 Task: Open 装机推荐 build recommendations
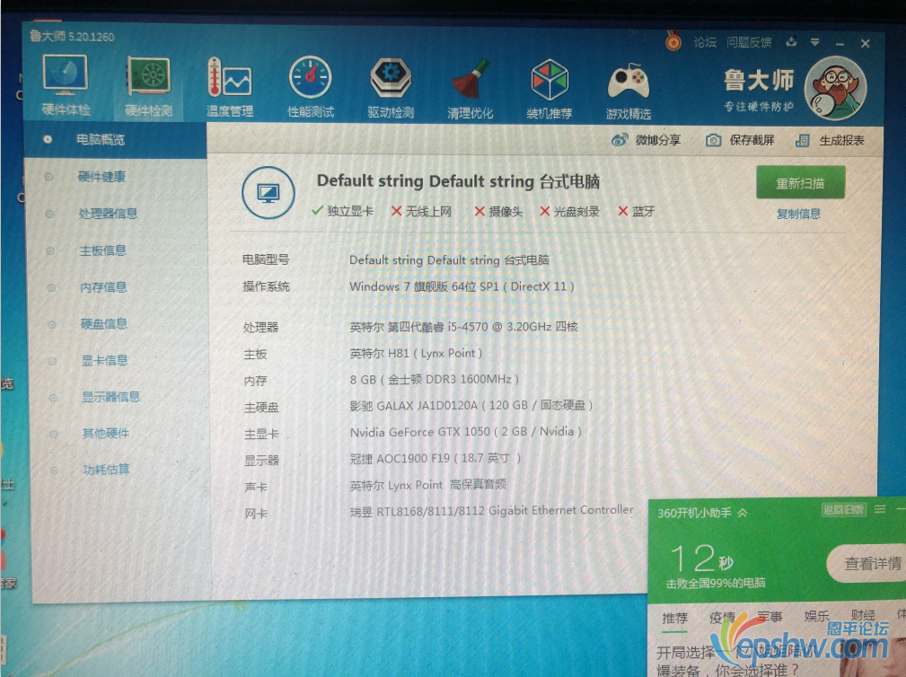pos(549,90)
